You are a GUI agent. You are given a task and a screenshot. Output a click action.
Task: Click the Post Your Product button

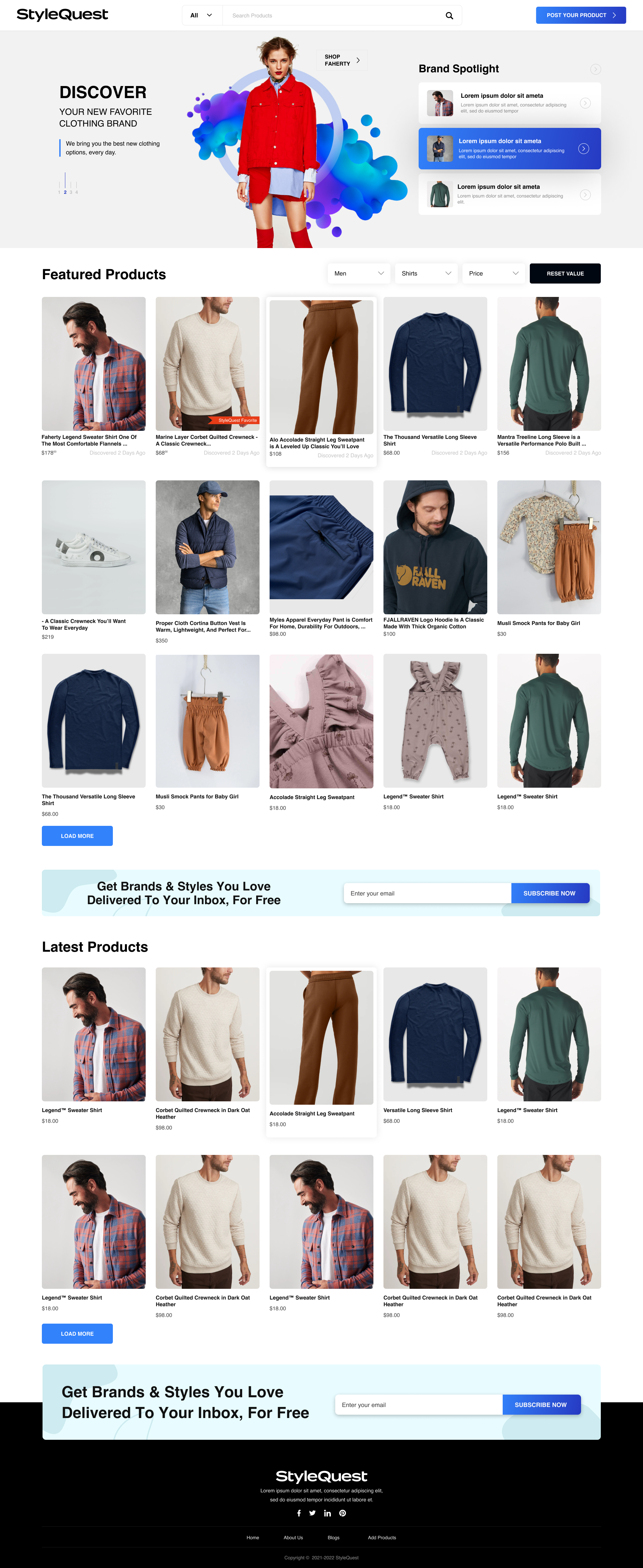581,15
